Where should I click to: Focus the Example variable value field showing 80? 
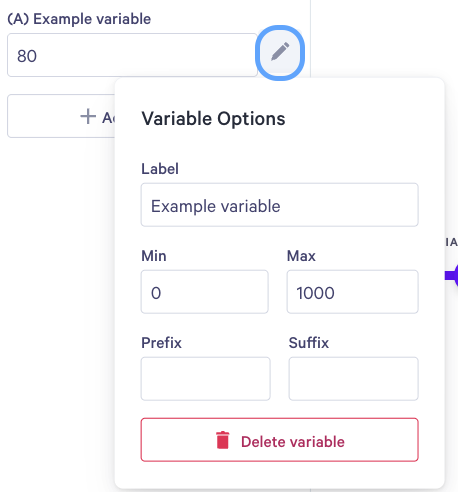132,55
